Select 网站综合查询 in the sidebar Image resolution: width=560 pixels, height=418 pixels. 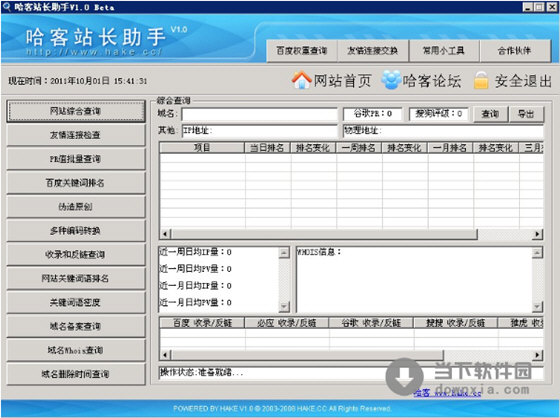(76, 111)
